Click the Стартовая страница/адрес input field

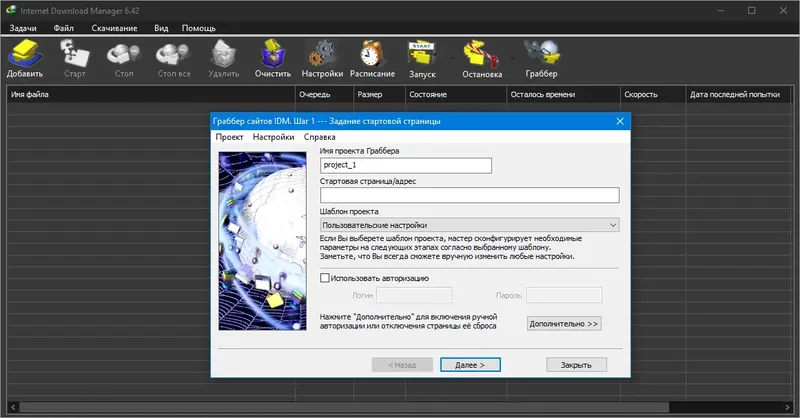[x=469, y=195]
